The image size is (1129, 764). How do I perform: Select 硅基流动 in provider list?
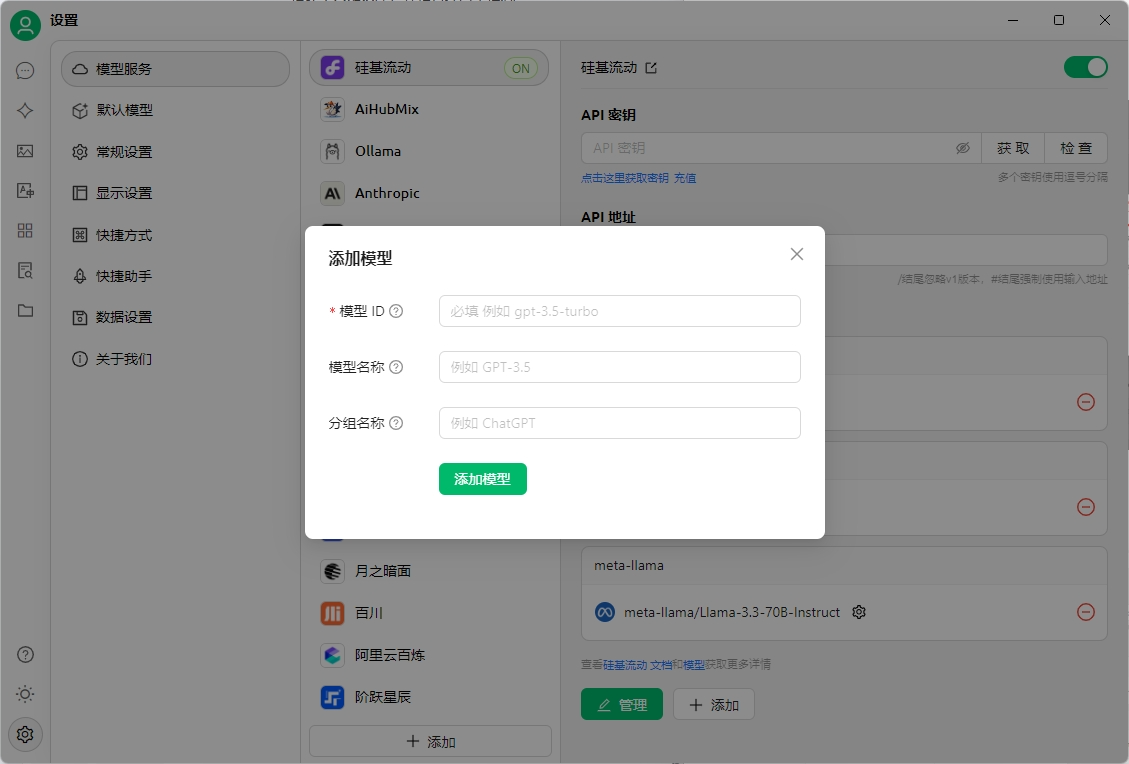(429, 68)
